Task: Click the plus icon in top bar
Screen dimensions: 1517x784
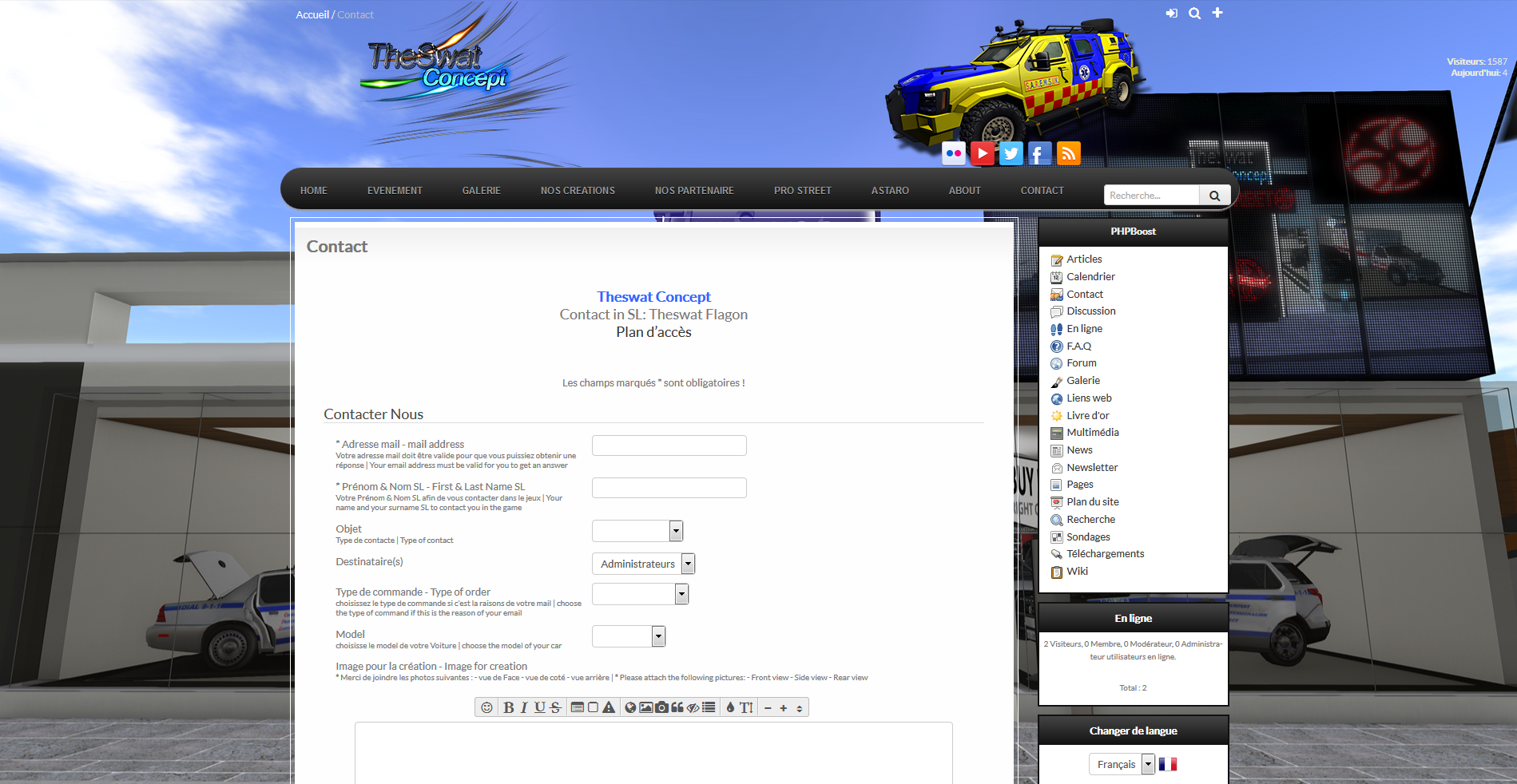Action: [1217, 13]
